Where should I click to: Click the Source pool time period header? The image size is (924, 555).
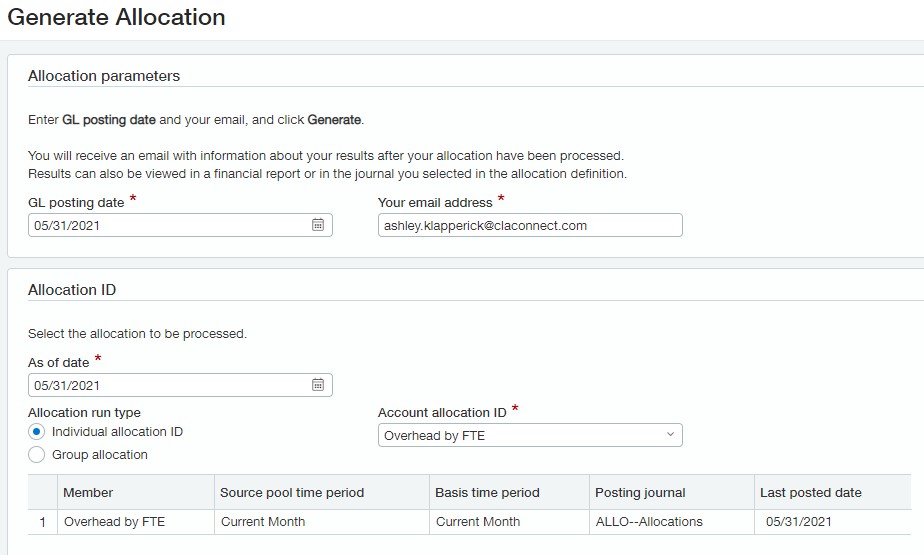point(292,492)
